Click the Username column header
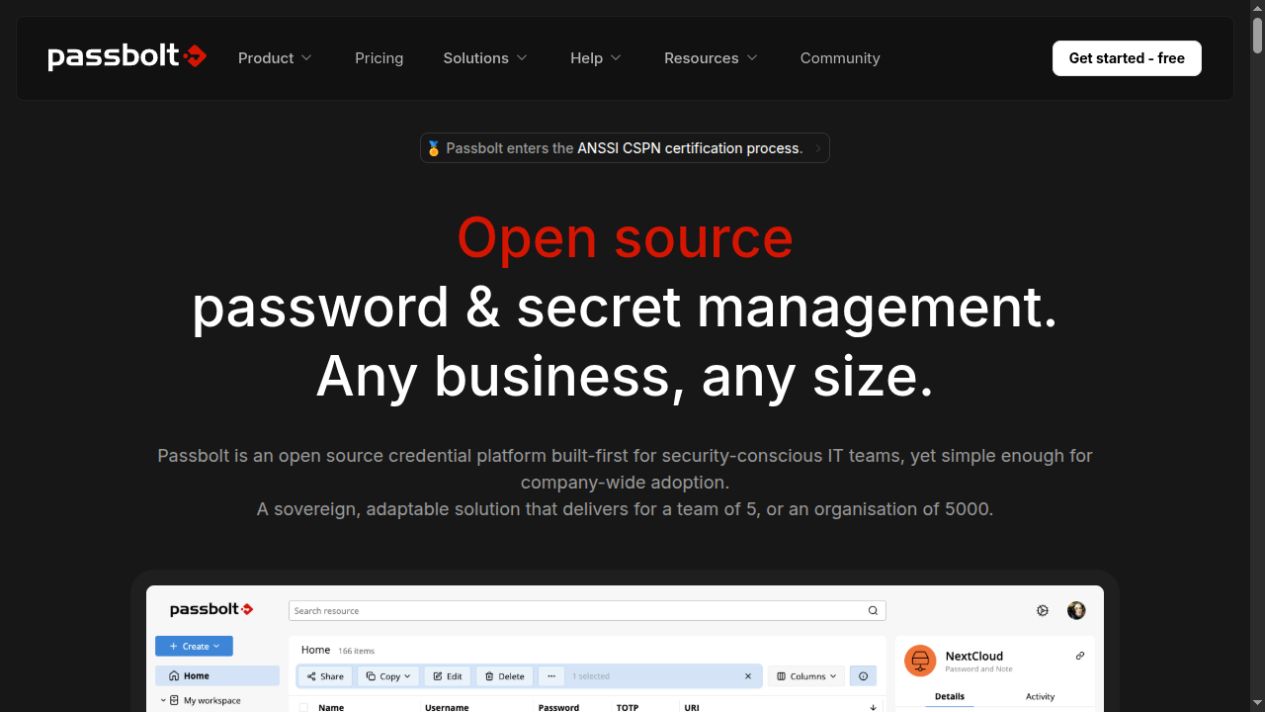This screenshot has height=712, width=1265. (x=447, y=707)
